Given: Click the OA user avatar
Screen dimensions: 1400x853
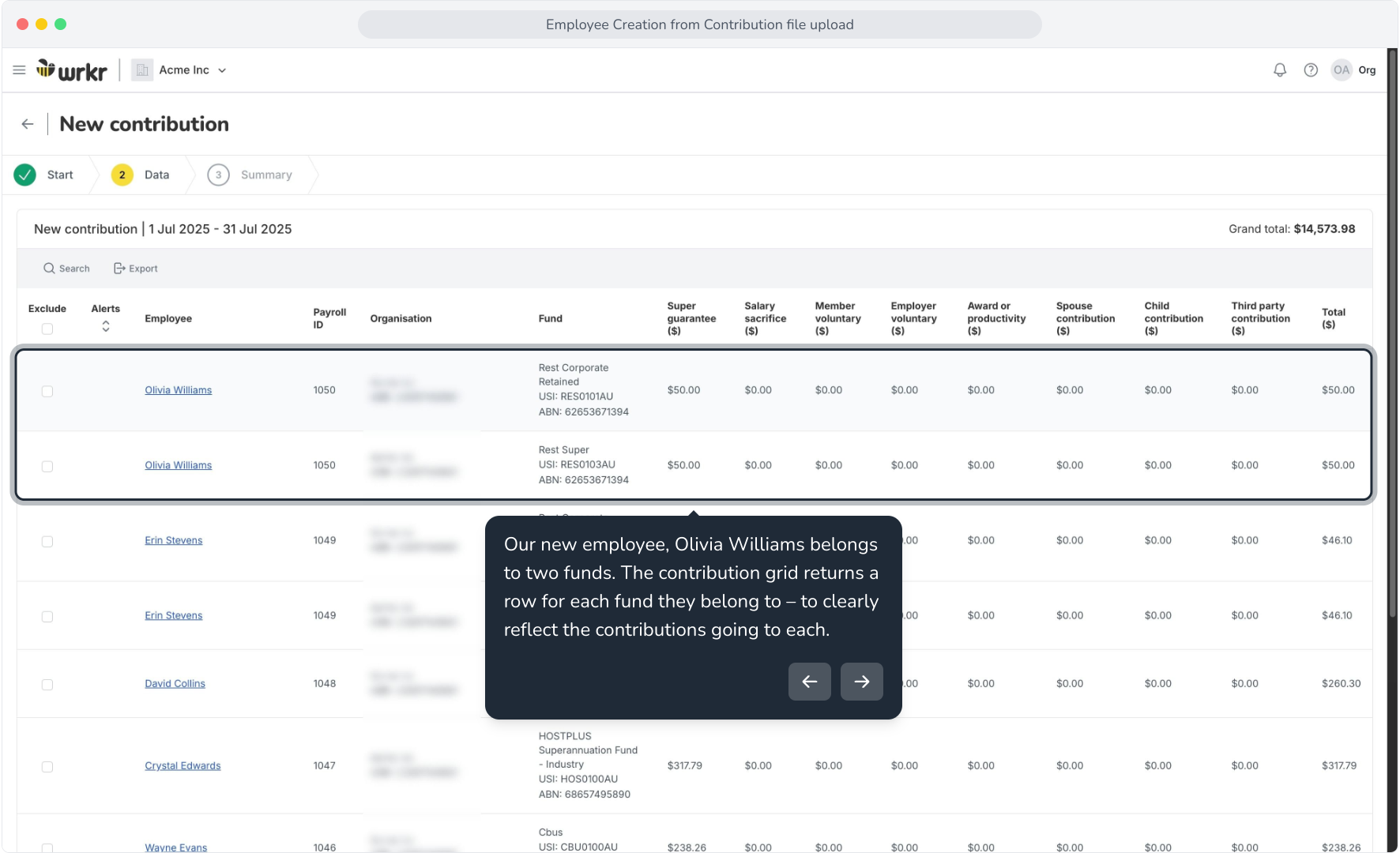Looking at the screenshot, I should point(1342,70).
